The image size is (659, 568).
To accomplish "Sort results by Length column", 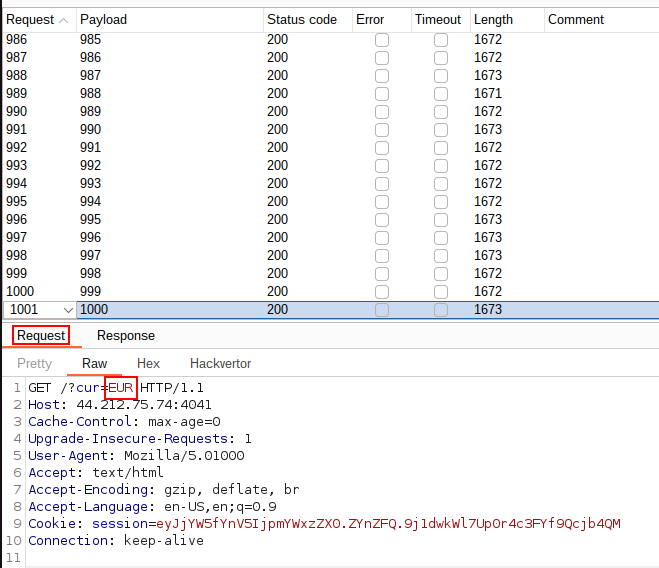I will [507, 20].
